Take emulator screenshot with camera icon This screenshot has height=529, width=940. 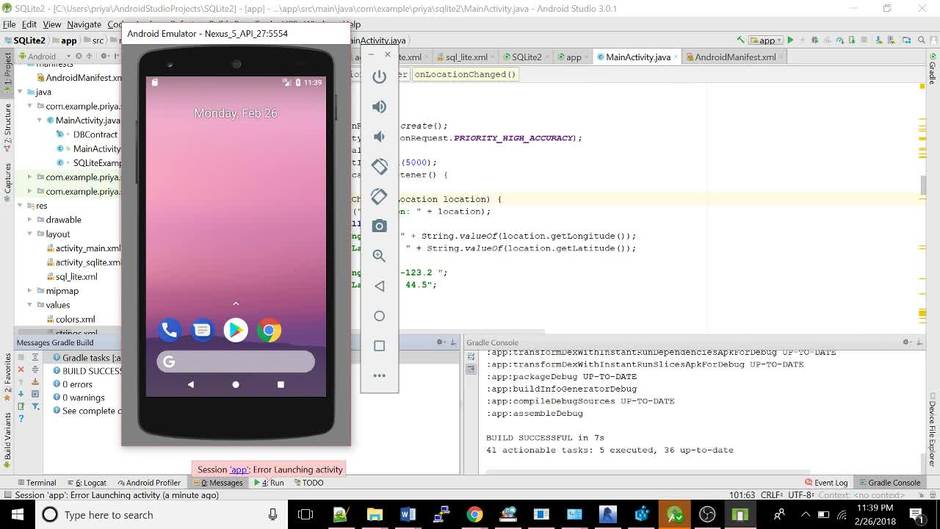(379, 226)
